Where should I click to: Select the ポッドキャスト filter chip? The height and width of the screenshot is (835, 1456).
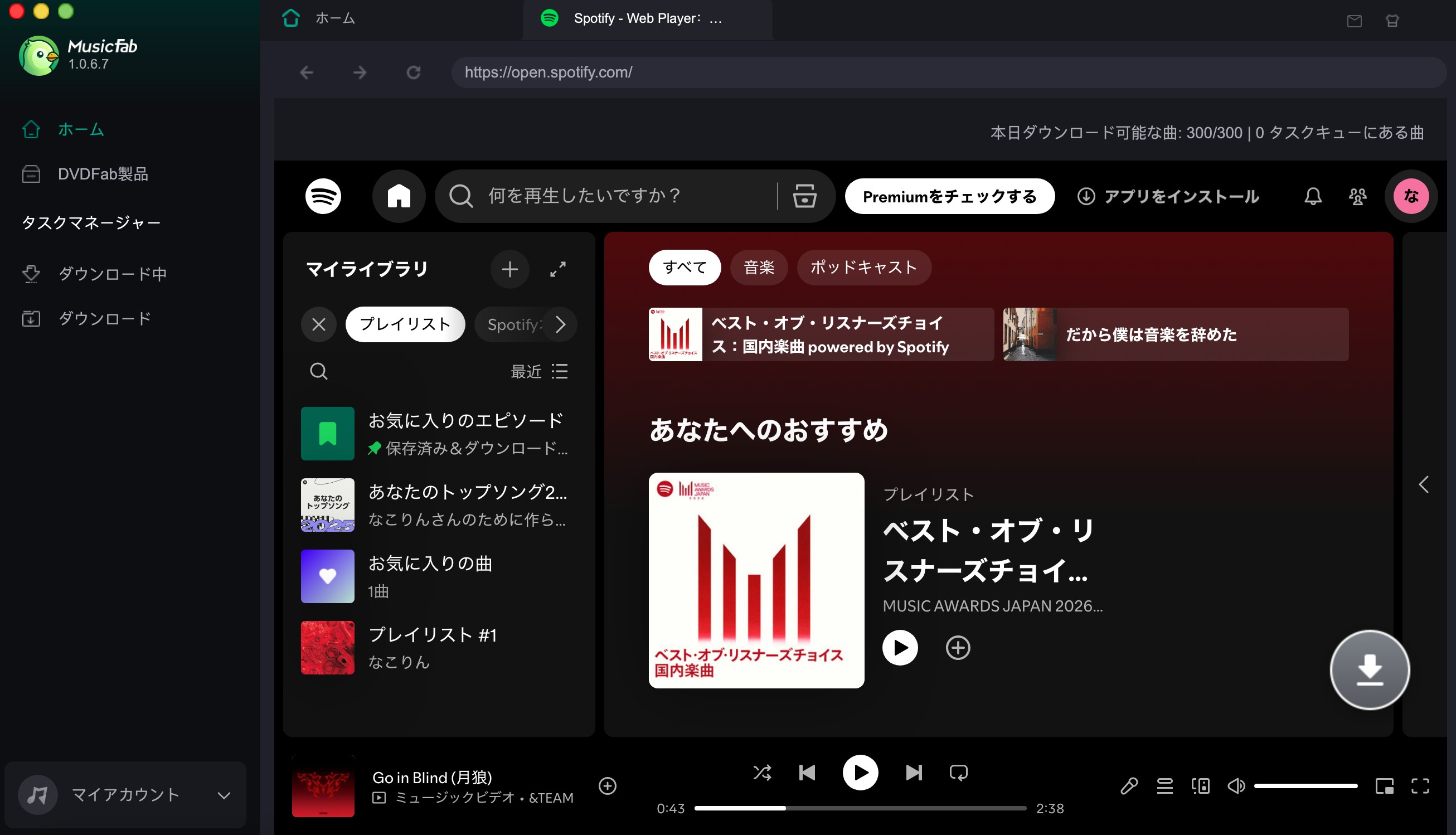(863, 267)
